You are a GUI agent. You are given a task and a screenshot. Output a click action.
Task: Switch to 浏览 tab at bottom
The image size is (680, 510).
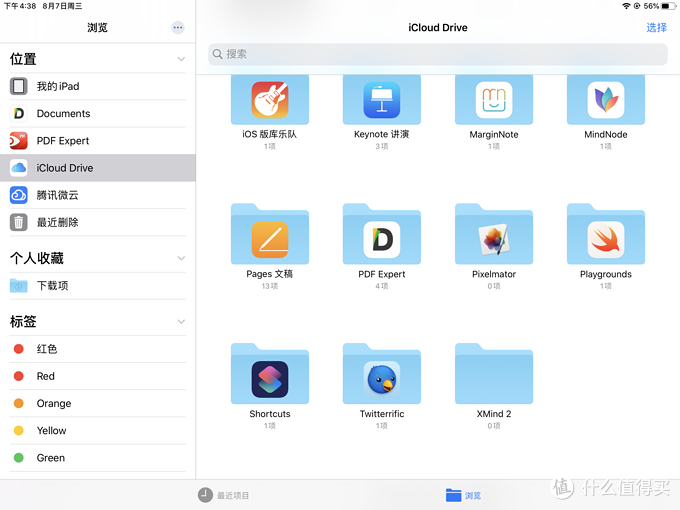click(464, 495)
